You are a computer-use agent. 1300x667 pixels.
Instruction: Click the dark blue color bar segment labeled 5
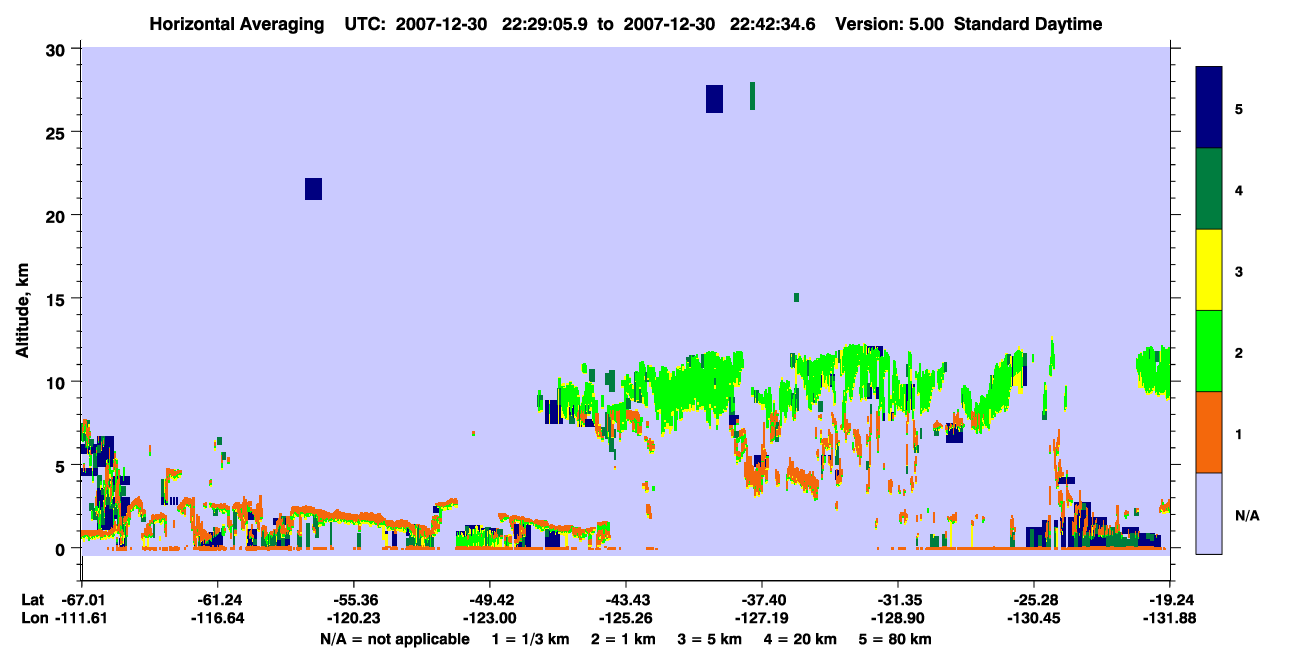(1209, 108)
